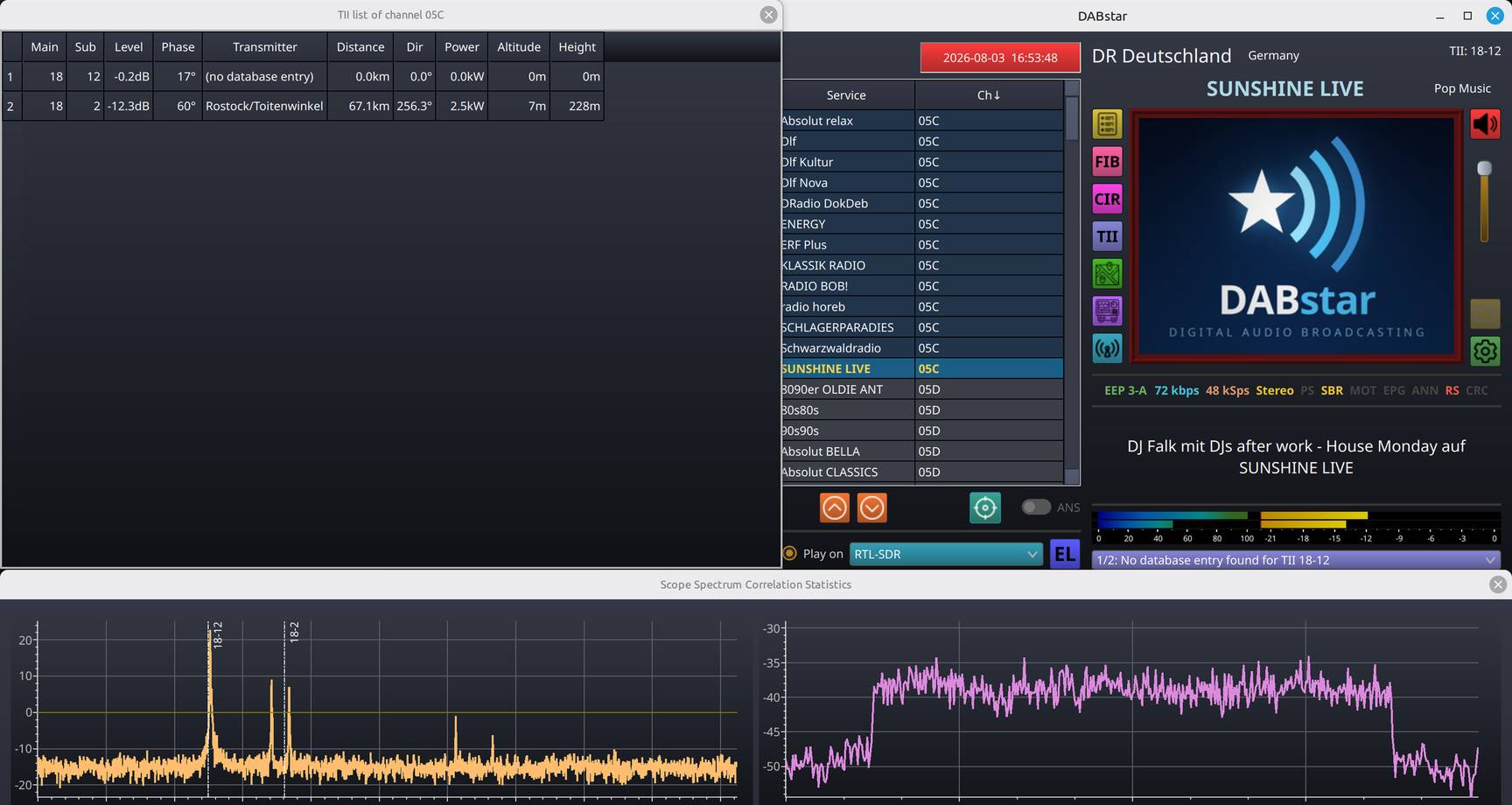The height and width of the screenshot is (805, 1512).
Task: Click the 18-2 marker in the scope graph
Action: pos(294,633)
